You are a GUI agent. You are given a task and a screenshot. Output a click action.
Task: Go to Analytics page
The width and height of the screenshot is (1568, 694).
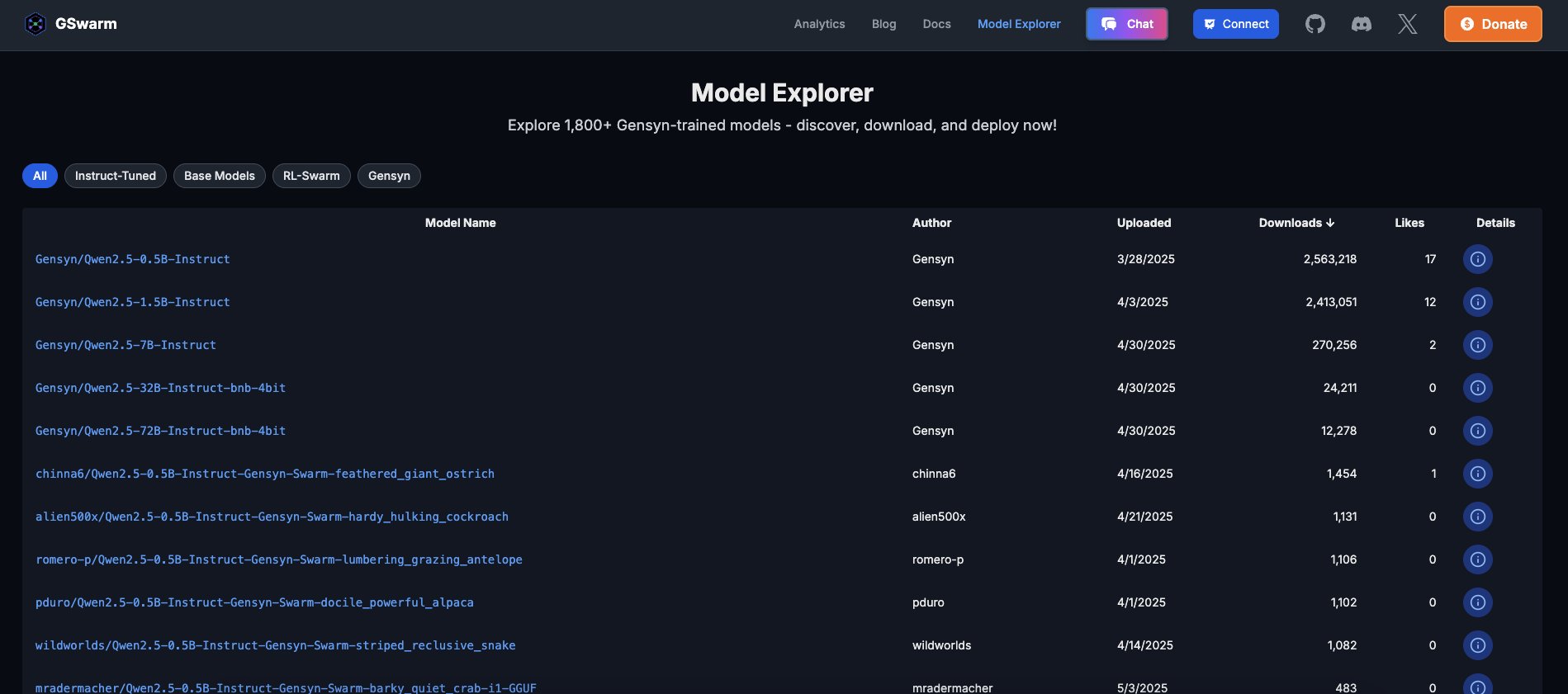point(819,24)
